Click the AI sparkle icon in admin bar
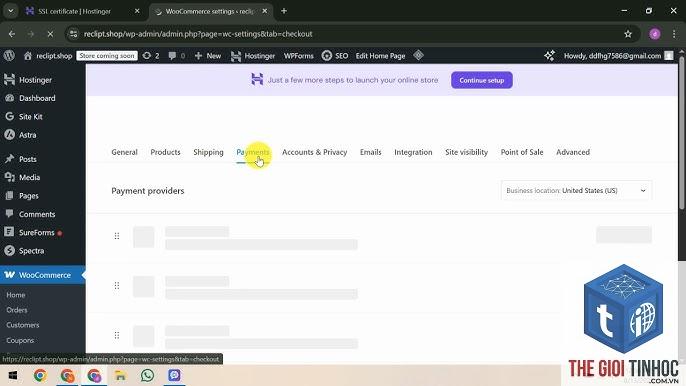Viewport: 686px width, 386px height. [x=550, y=56]
